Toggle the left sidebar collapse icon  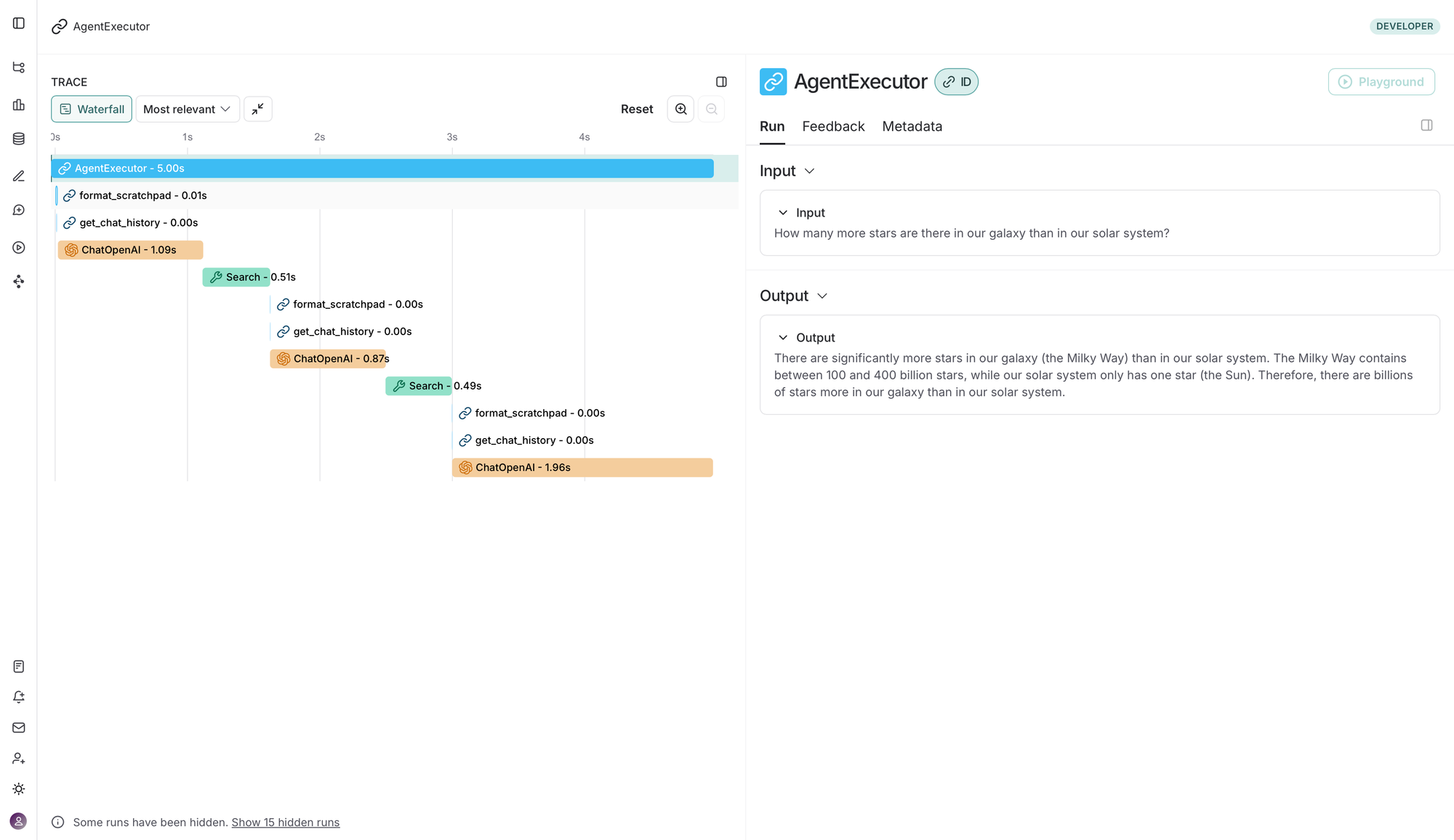[x=19, y=23]
